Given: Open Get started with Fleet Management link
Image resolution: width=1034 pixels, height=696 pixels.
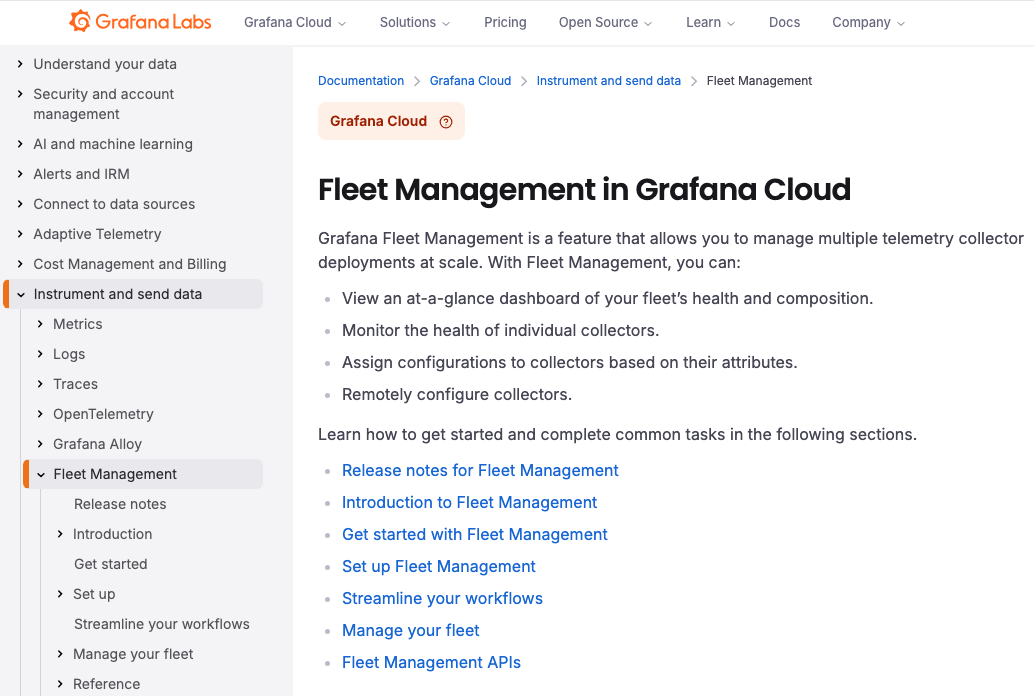Looking at the screenshot, I should tap(475, 534).
